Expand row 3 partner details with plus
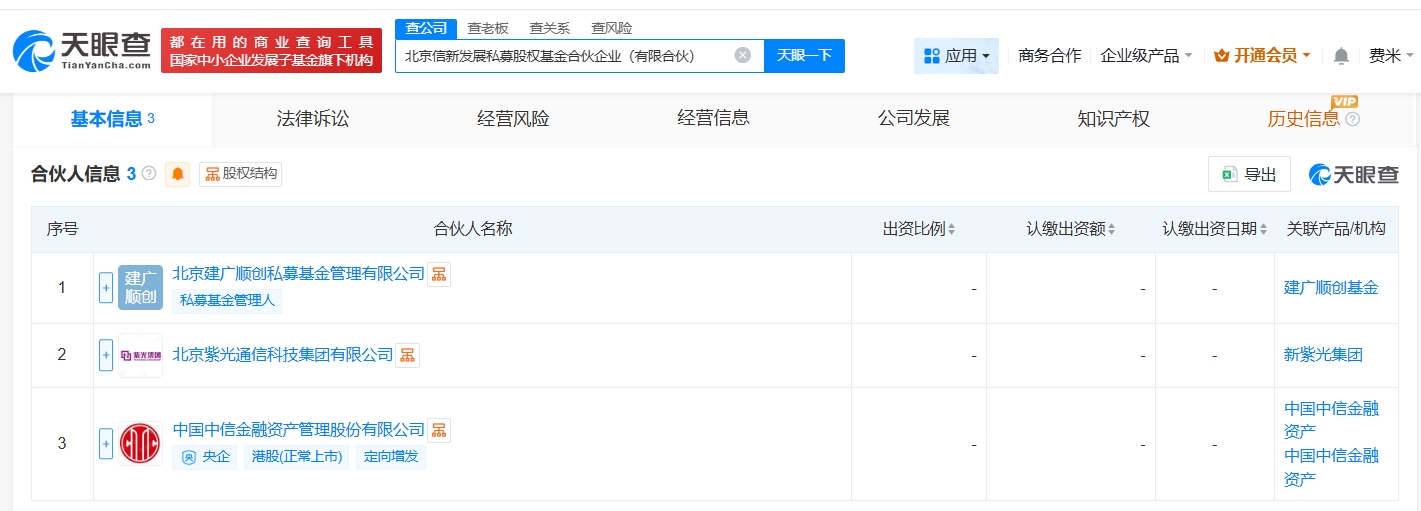Image resolution: width=1421 pixels, height=511 pixels. (106, 443)
